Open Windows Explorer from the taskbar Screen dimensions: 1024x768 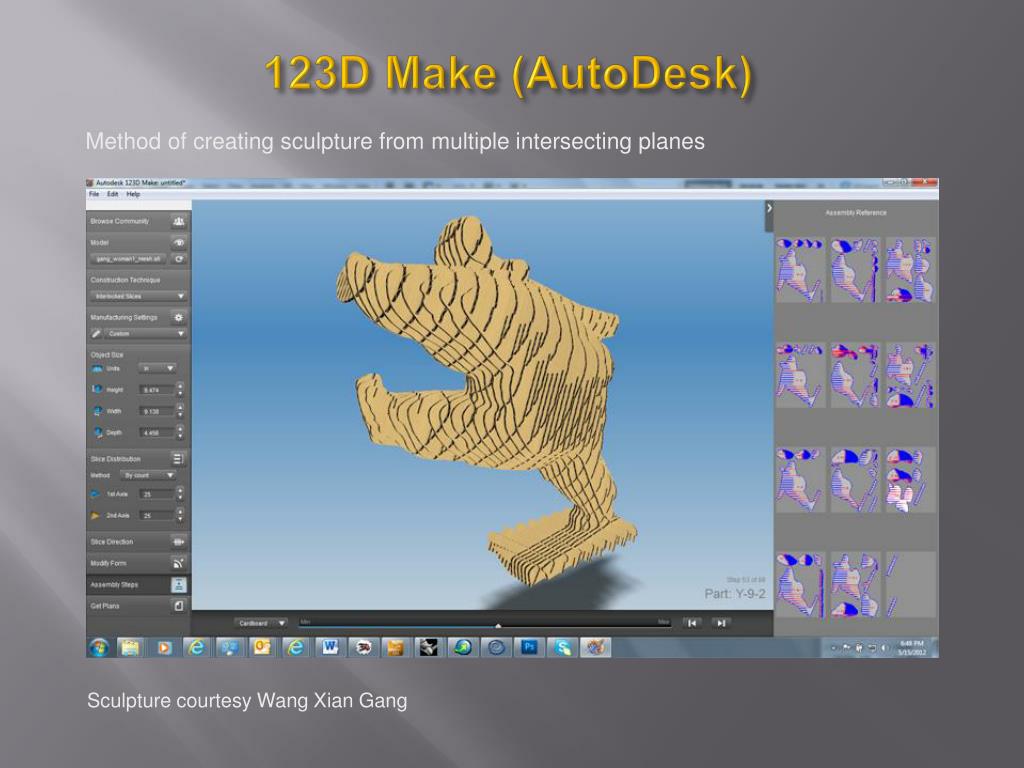[x=131, y=647]
